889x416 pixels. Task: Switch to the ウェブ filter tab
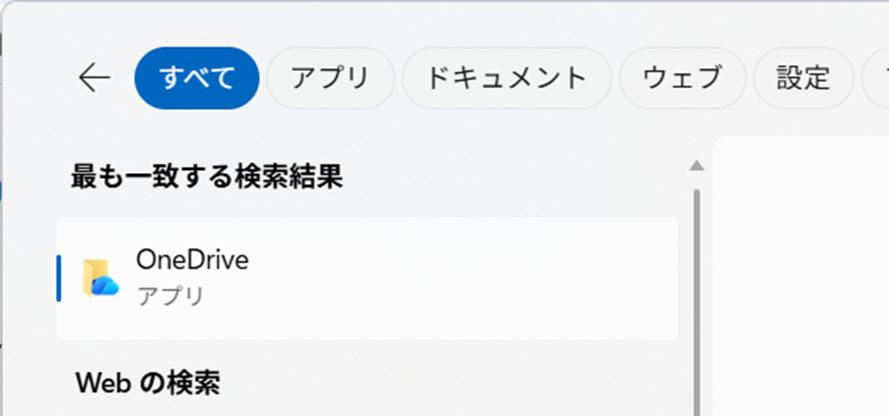tap(682, 77)
